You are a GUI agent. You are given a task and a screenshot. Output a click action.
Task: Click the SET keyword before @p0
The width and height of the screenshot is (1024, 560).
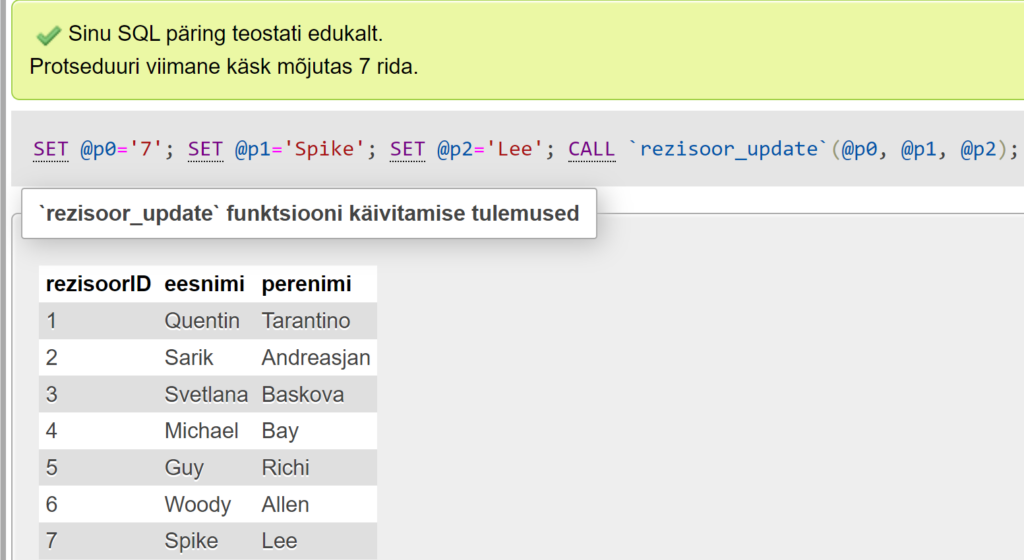[50, 150]
